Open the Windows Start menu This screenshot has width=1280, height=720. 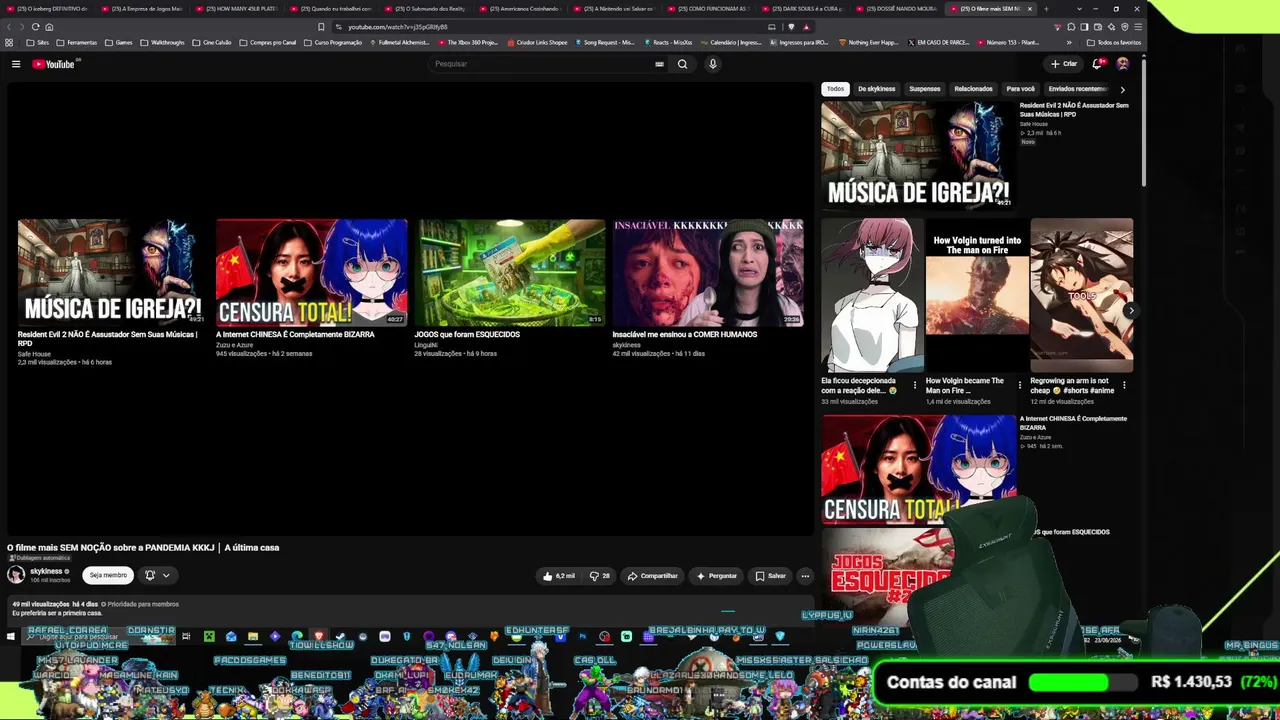[11, 636]
